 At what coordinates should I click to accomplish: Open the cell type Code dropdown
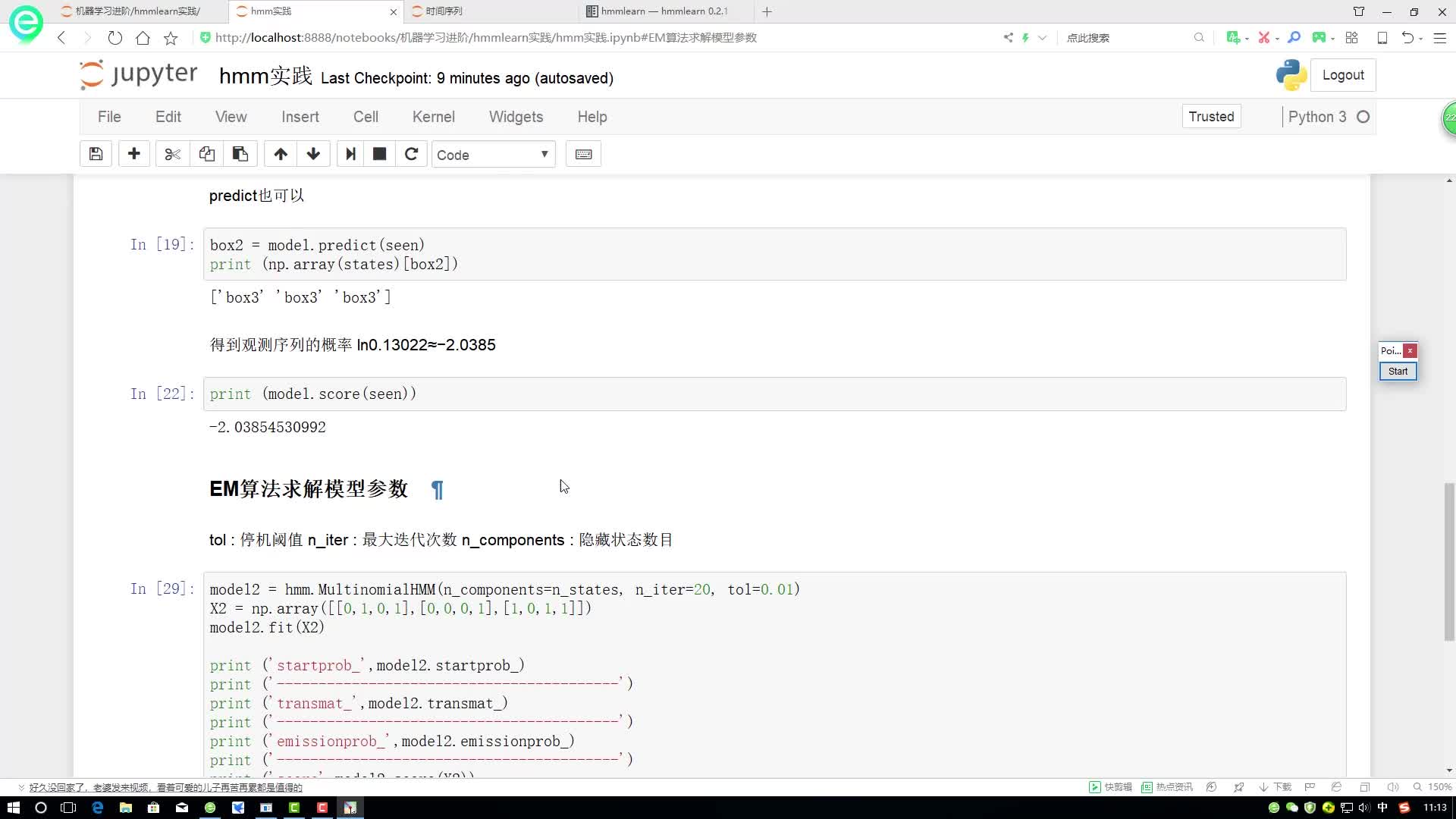pos(493,155)
